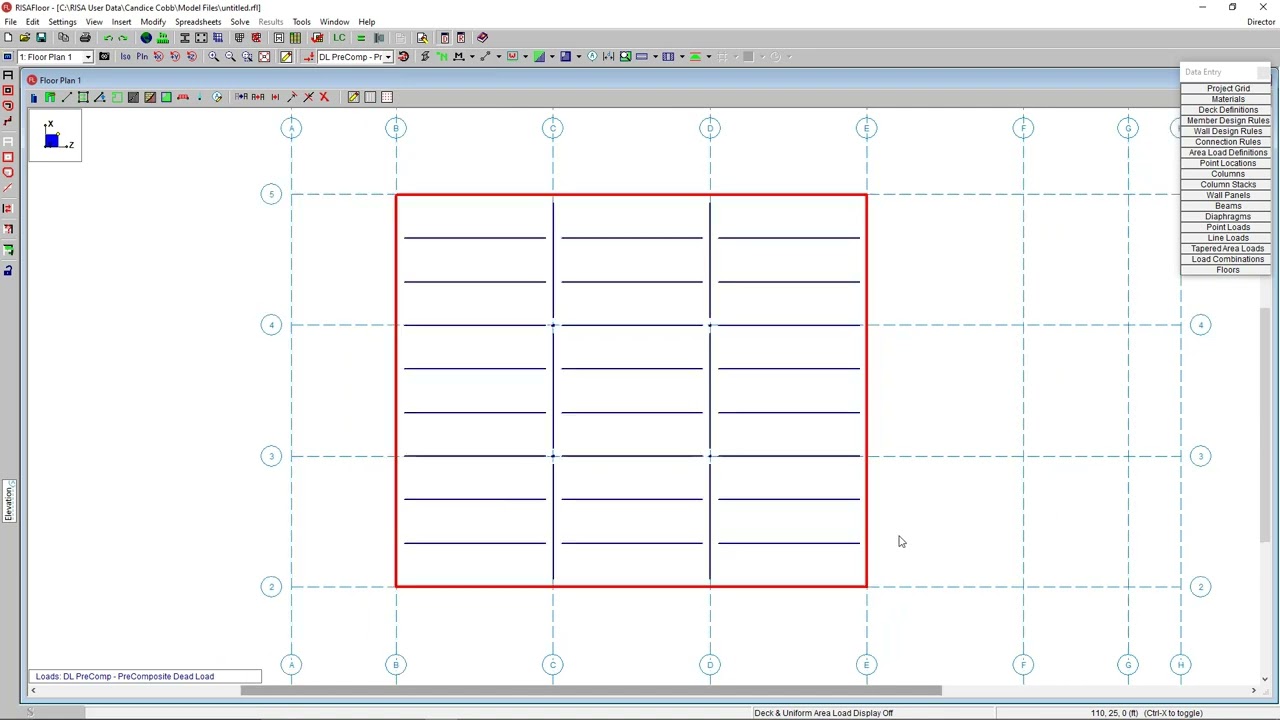
Task: Click the scroll right arrow
Action: tap(1254, 690)
